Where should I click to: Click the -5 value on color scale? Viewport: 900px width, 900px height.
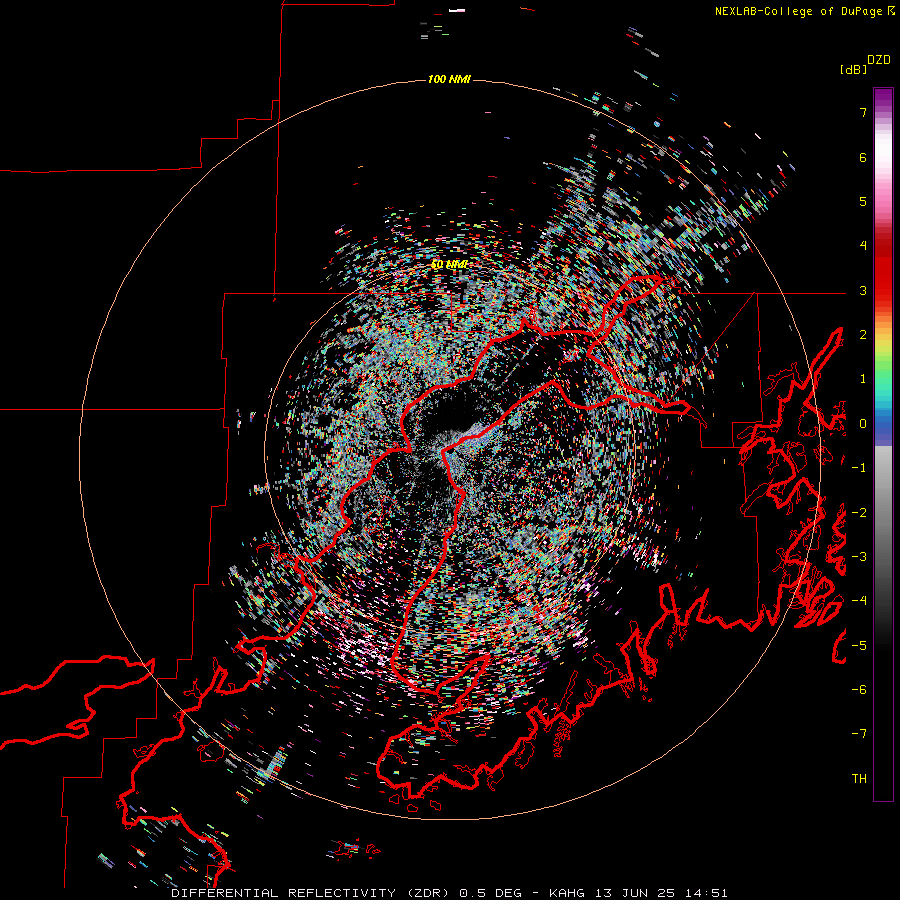point(859,646)
